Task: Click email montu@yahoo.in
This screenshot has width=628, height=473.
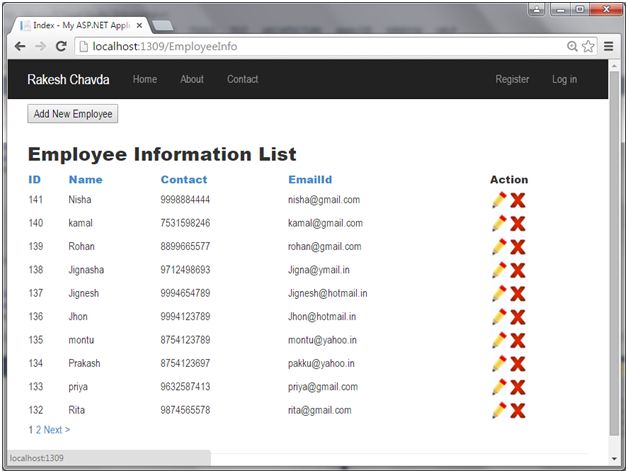Action: click(322, 340)
